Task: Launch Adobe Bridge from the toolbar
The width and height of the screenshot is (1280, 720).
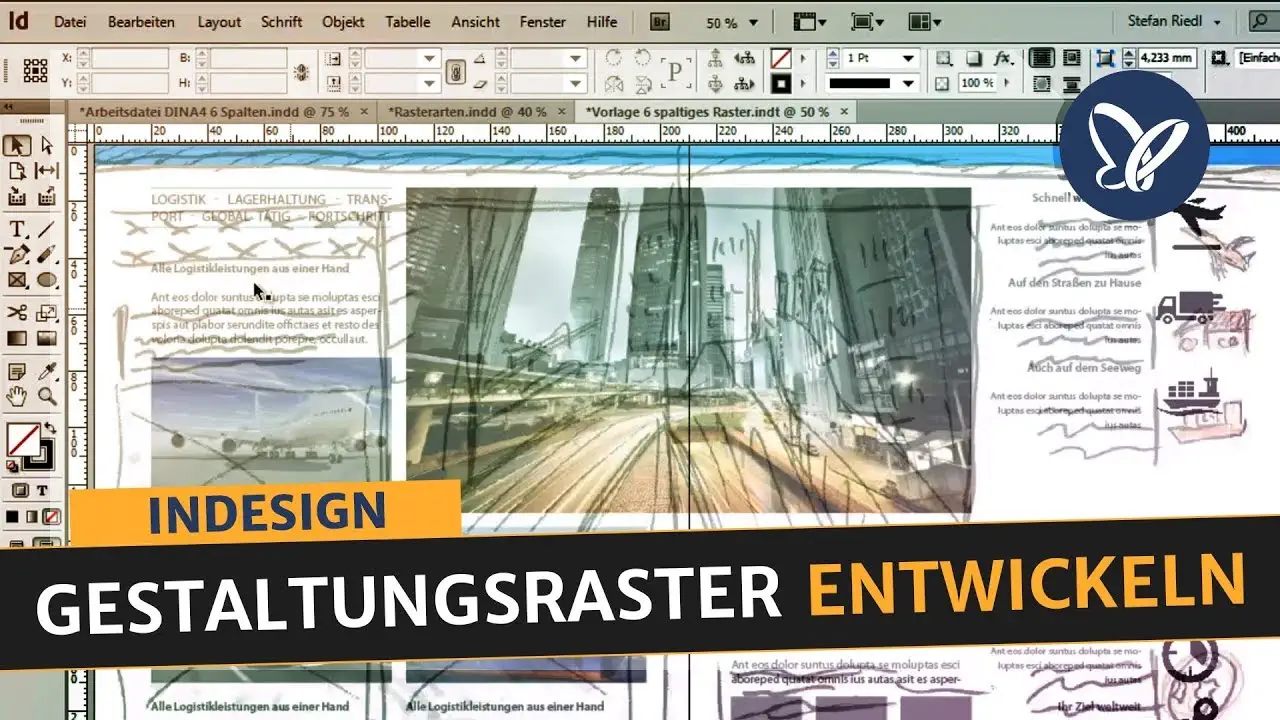Action: click(659, 21)
